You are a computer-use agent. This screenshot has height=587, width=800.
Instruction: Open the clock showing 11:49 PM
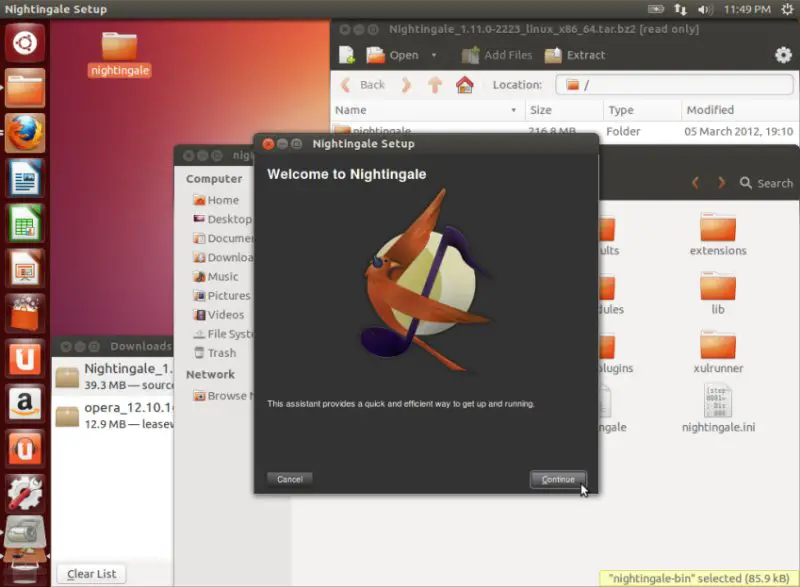click(x=747, y=9)
